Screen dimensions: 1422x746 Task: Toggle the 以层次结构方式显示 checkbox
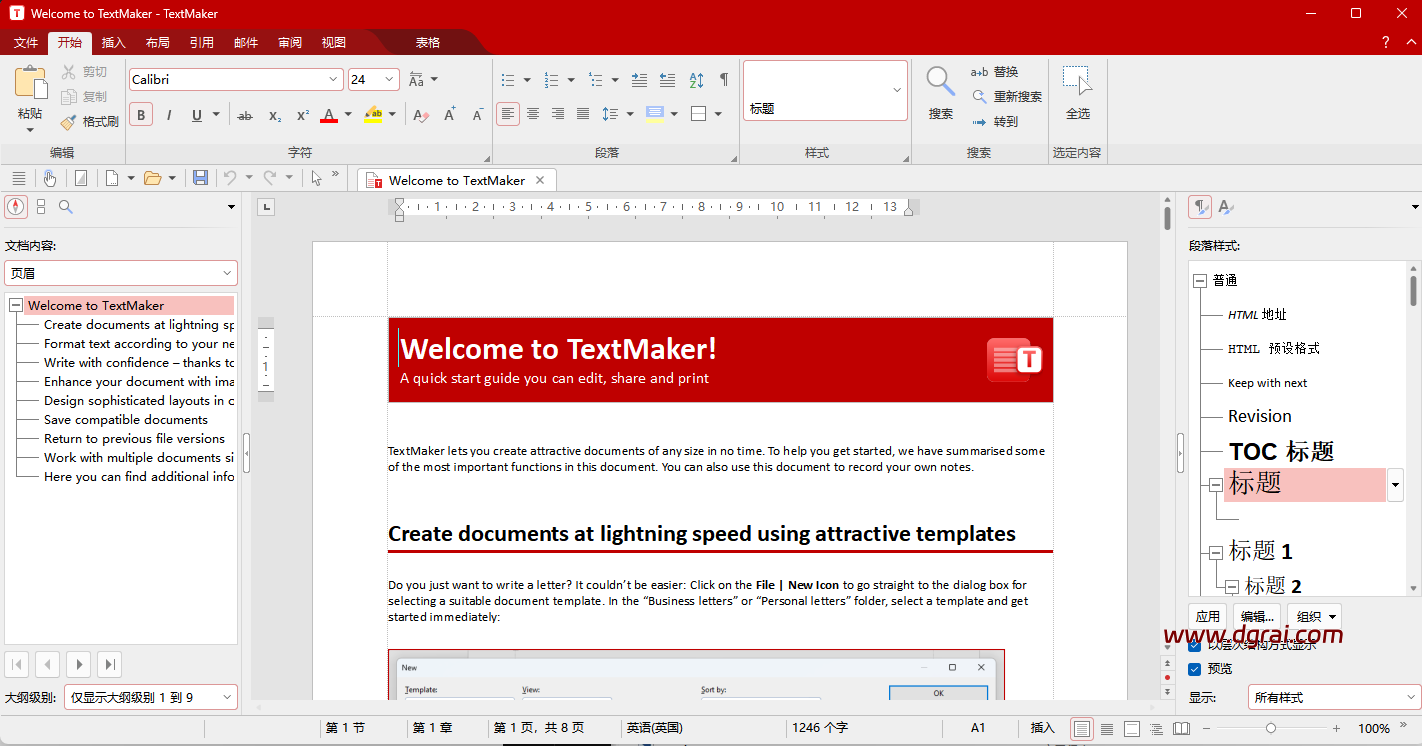(1194, 645)
